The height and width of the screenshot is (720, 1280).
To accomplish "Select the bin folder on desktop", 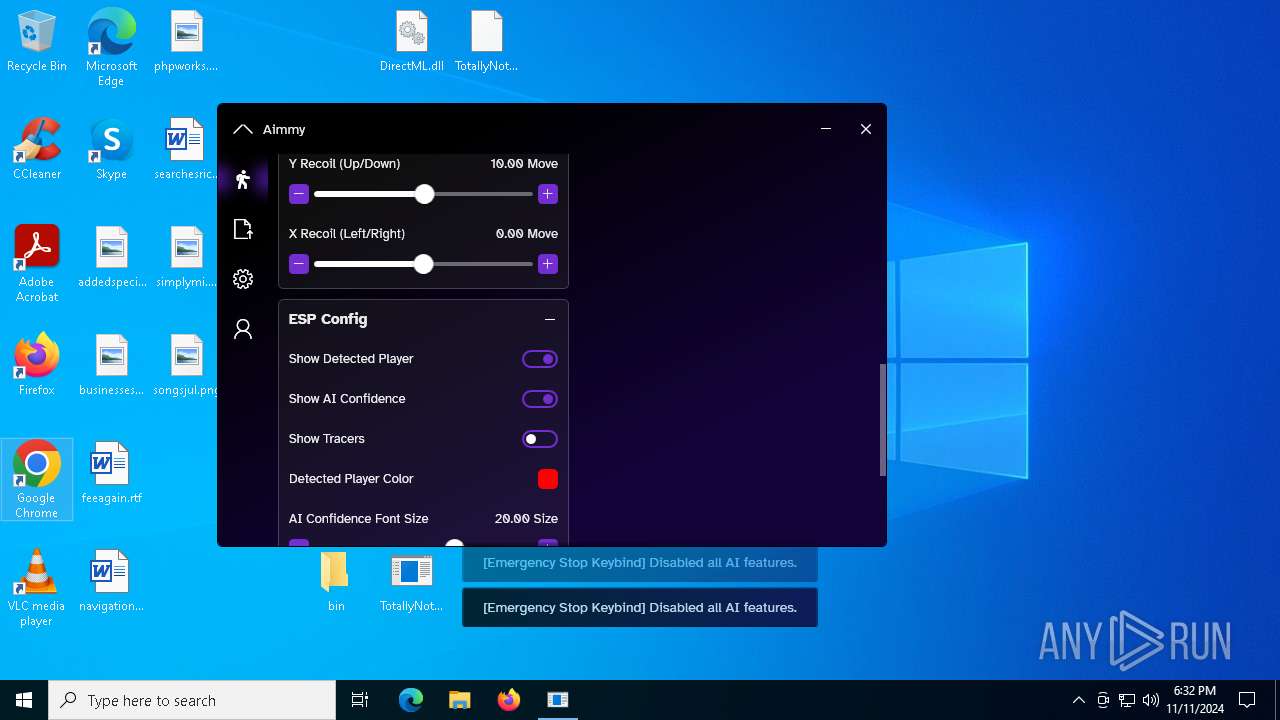I will tap(336, 582).
